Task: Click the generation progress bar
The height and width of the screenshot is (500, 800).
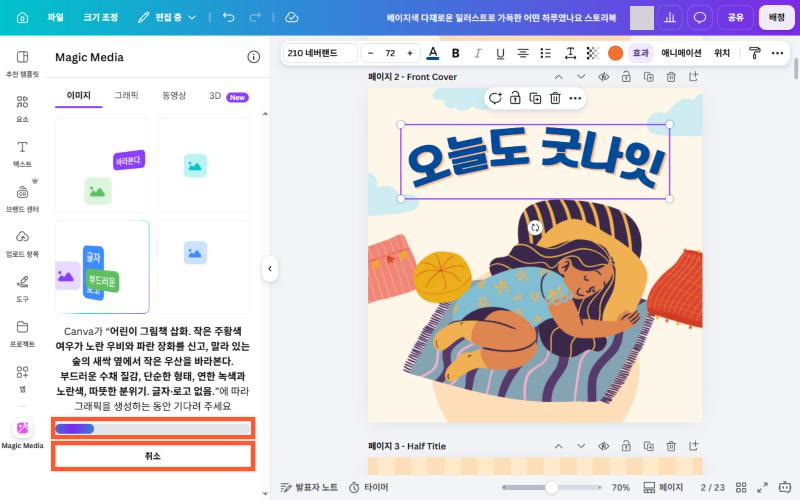Action: tap(153, 429)
